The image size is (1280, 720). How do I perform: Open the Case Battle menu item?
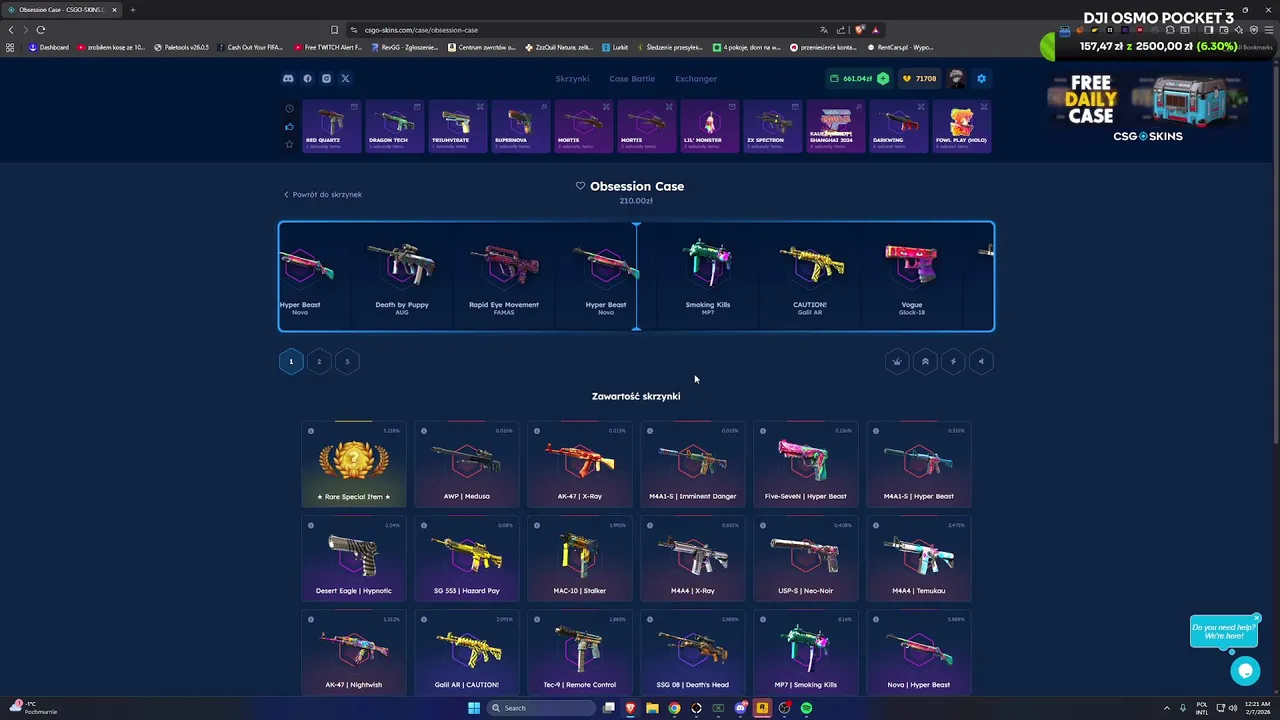pos(632,78)
